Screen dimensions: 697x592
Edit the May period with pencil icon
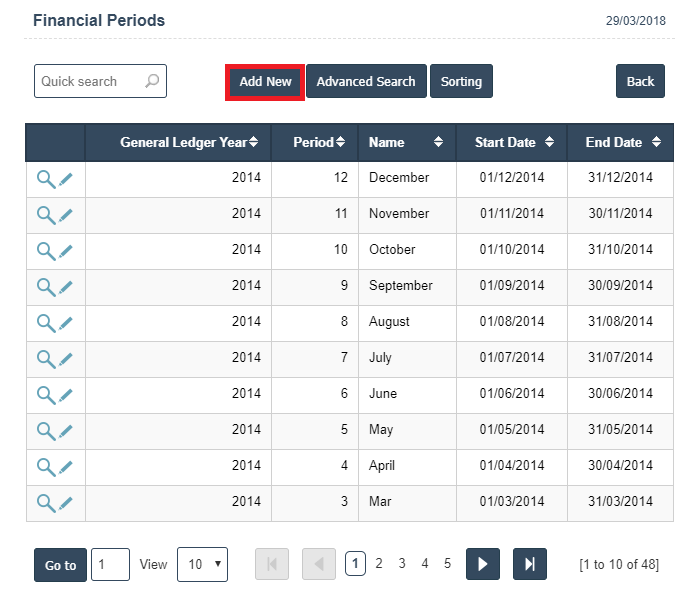click(x=65, y=432)
